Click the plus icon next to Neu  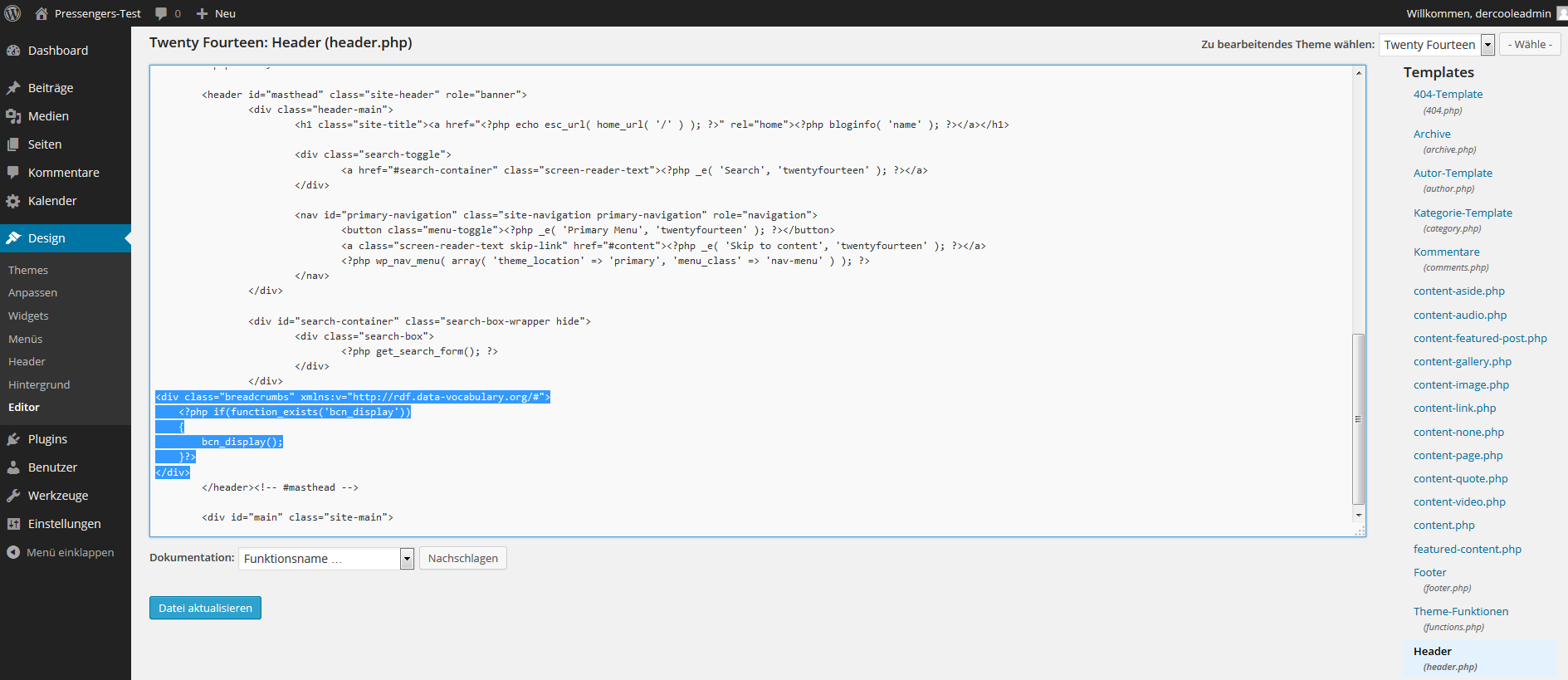point(202,14)
